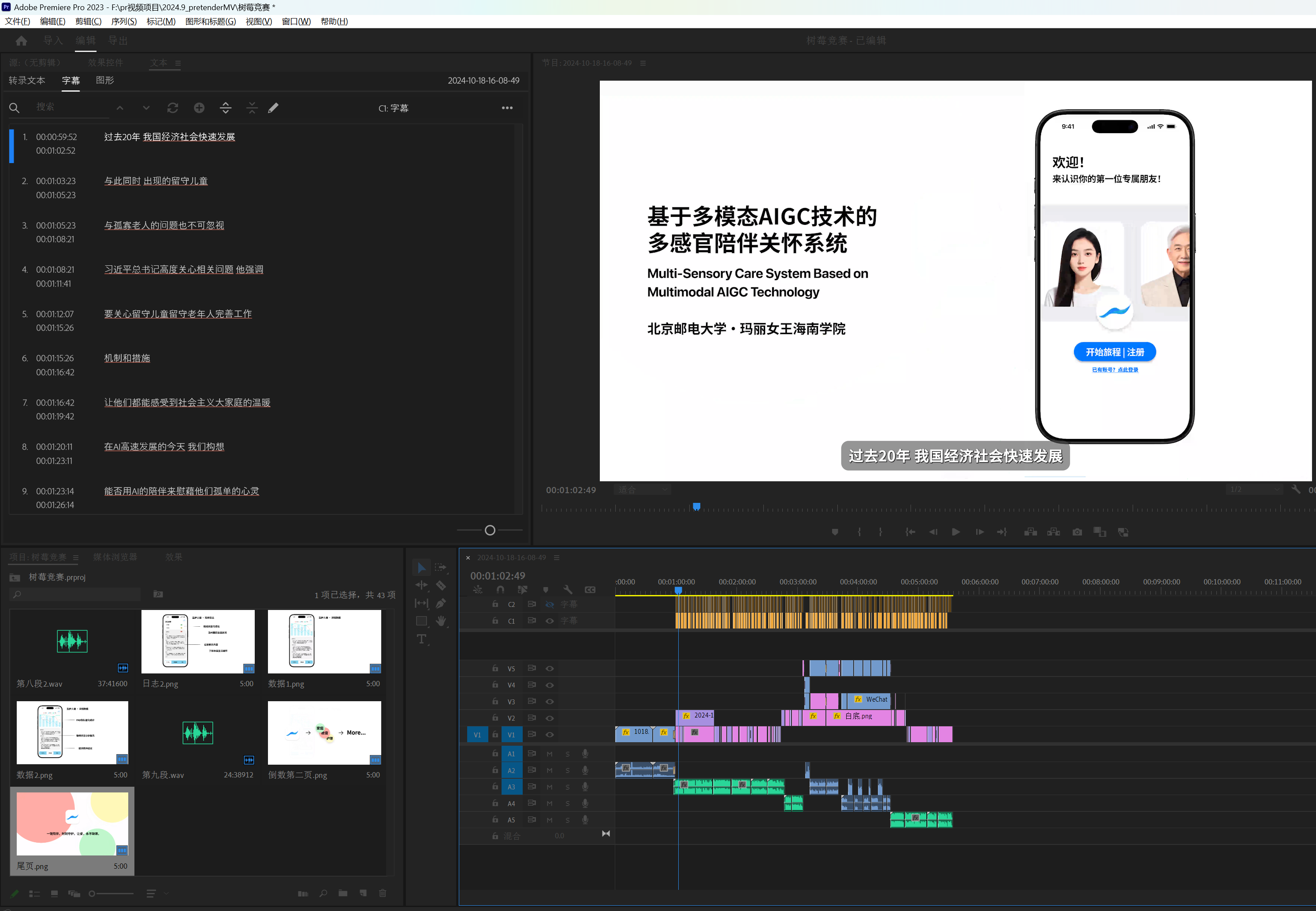Click the Add new caption segment icon
This screenshot has width=1316, height=911.
199,108
